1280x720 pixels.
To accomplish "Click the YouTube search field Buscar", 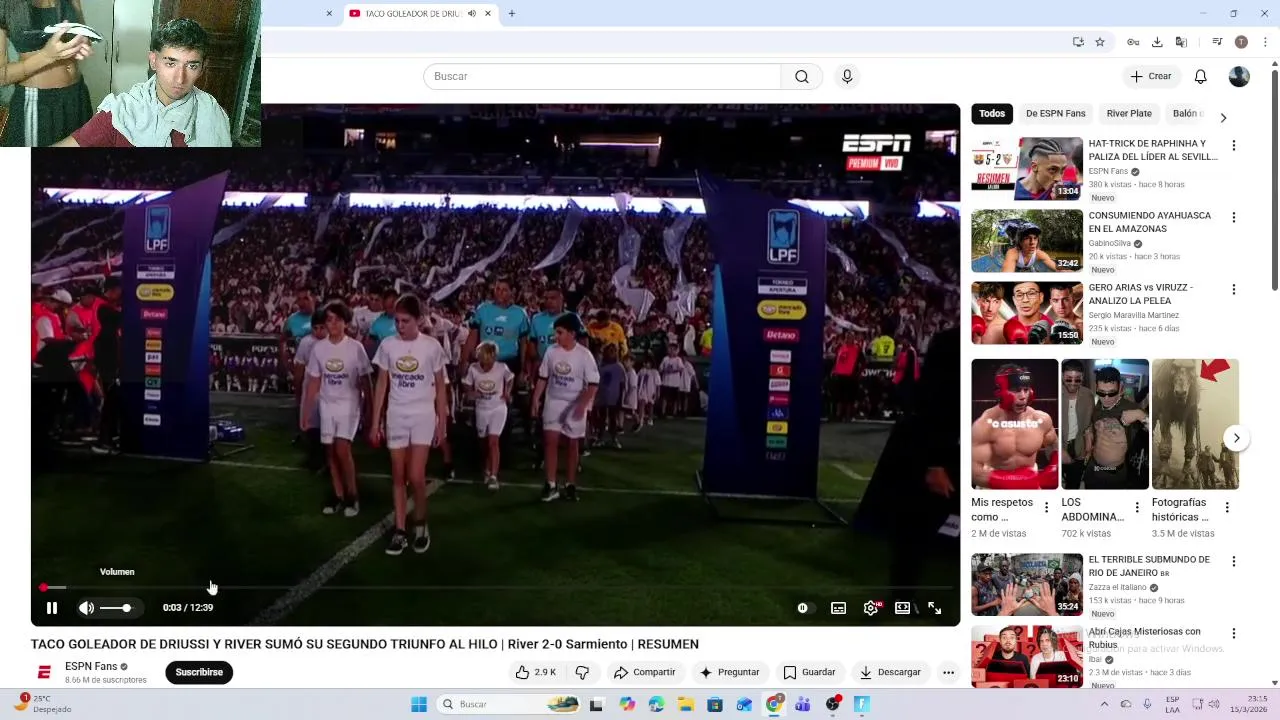I will (x=602, y=76).
